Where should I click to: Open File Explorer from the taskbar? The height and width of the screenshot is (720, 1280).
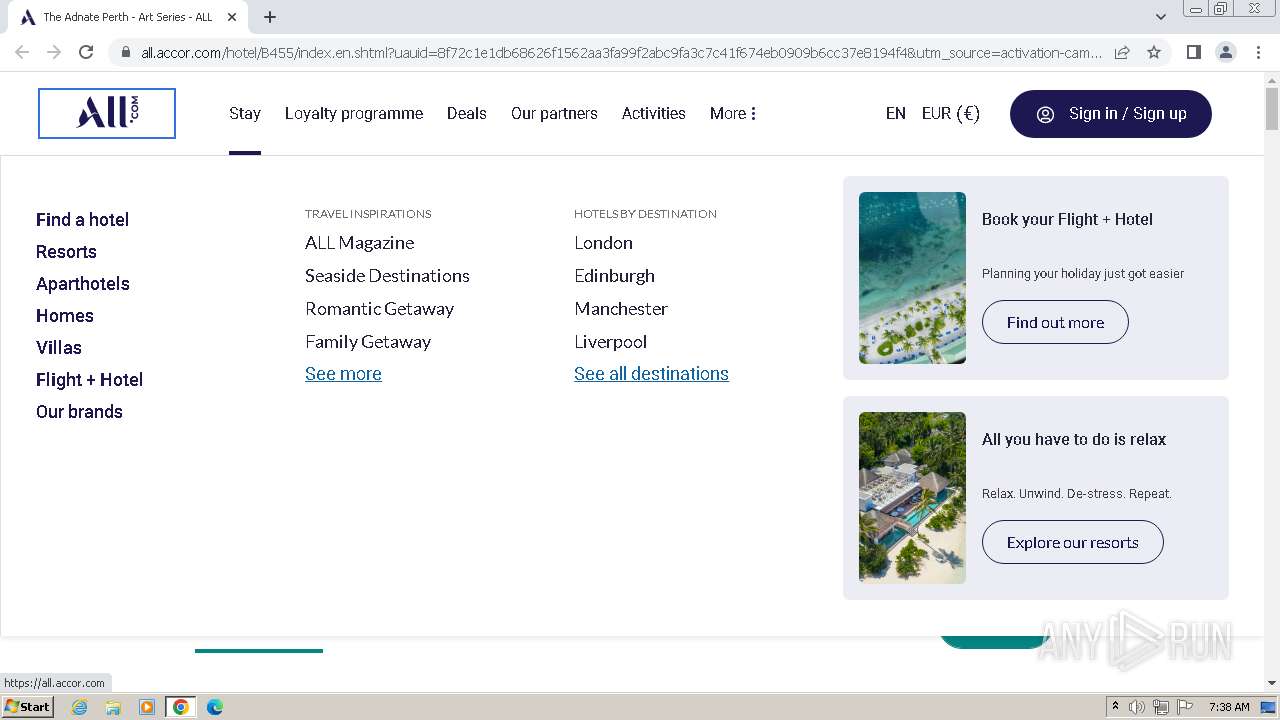point(113,707)
